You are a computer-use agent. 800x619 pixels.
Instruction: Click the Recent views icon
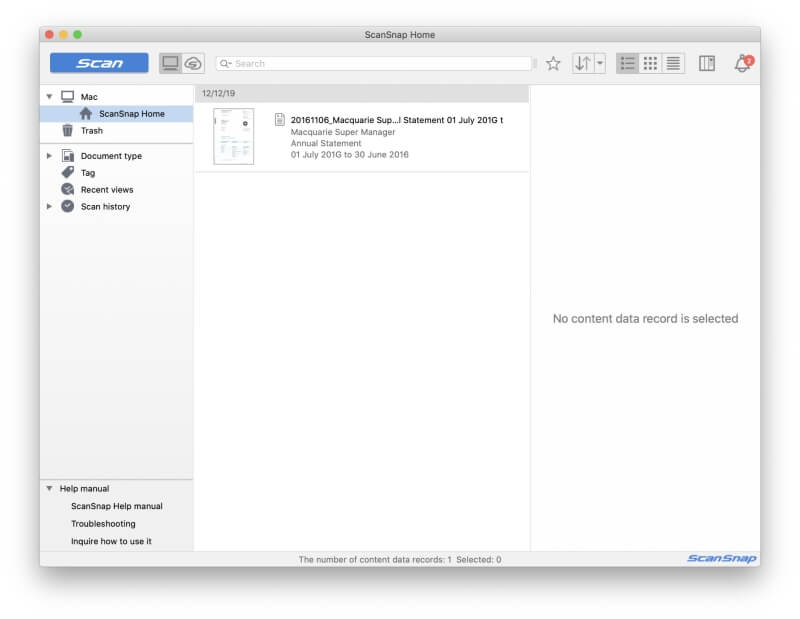[67, 189]
